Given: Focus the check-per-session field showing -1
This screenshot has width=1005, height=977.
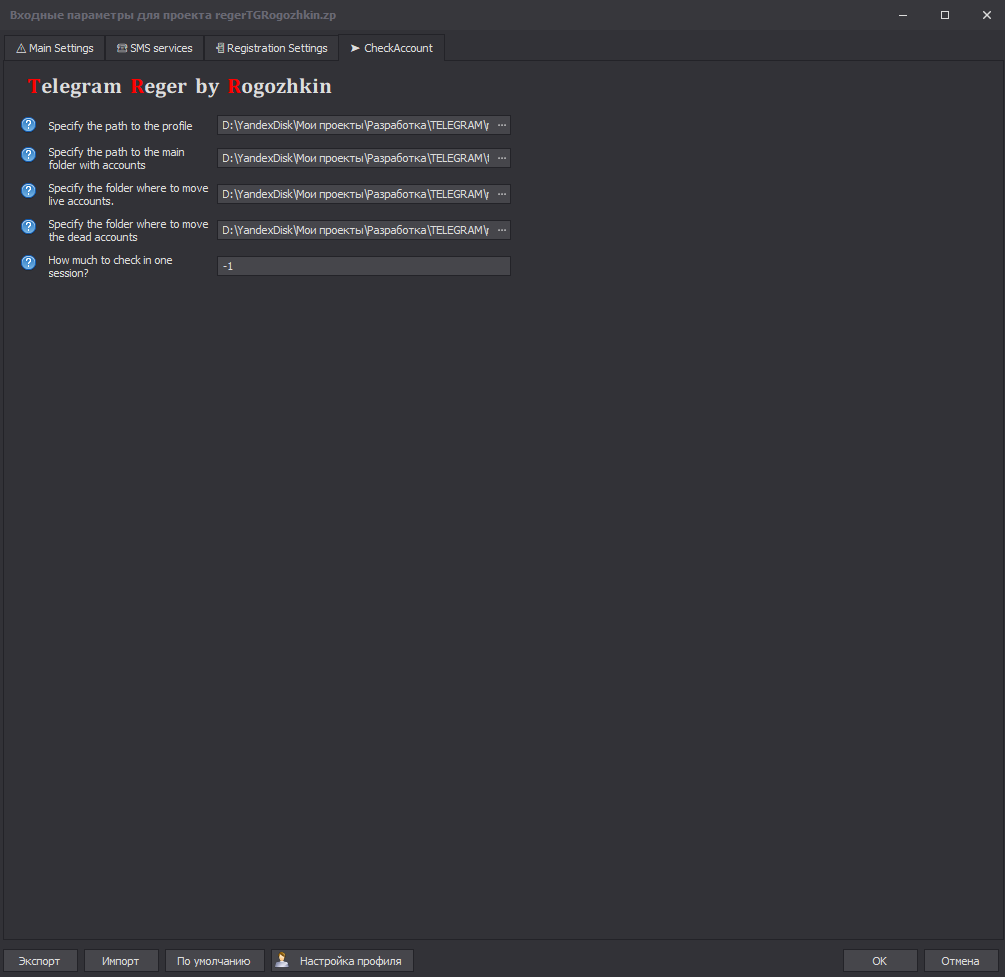Looking at the screenshot, I should pos(363,266).
